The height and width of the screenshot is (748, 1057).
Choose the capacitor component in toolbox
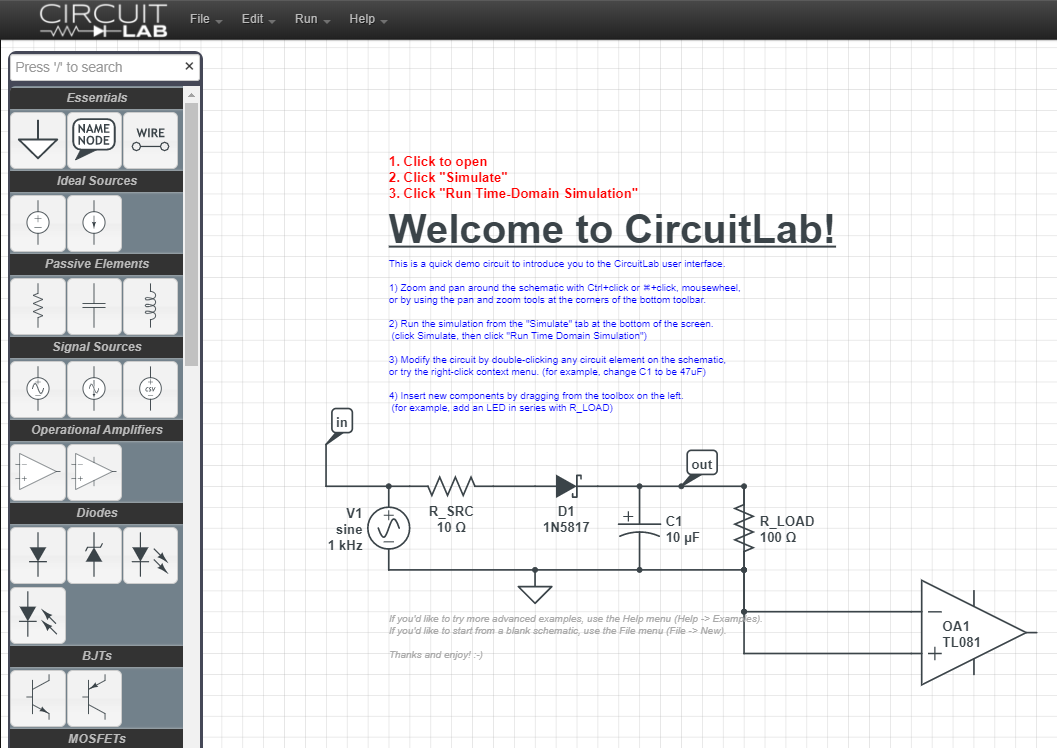click(94, 306)
